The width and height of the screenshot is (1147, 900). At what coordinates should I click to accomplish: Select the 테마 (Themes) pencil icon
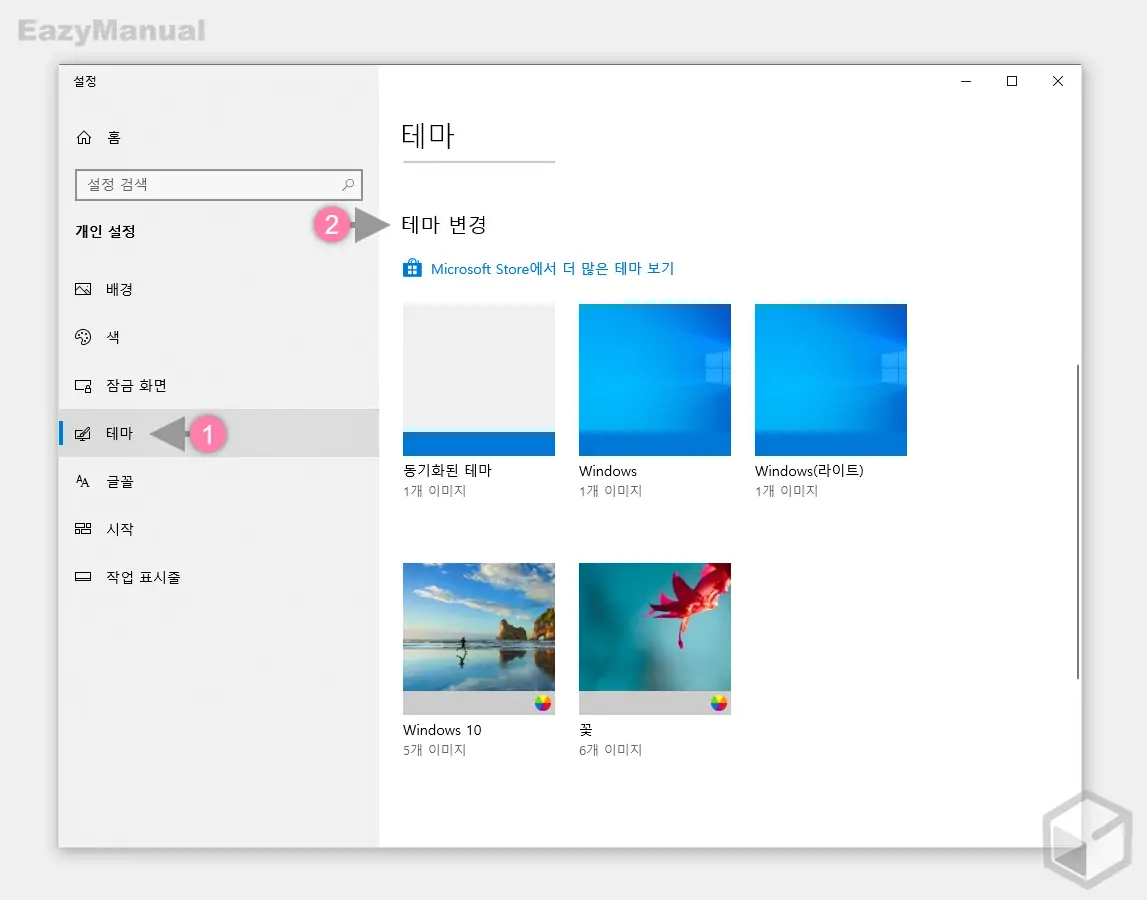click(83, 433)
